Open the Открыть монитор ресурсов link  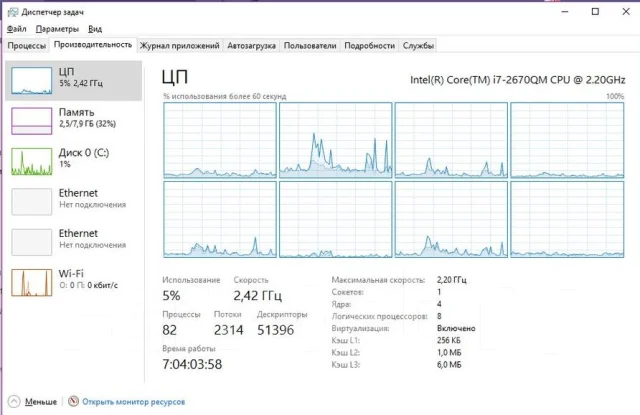click(133, 402)
